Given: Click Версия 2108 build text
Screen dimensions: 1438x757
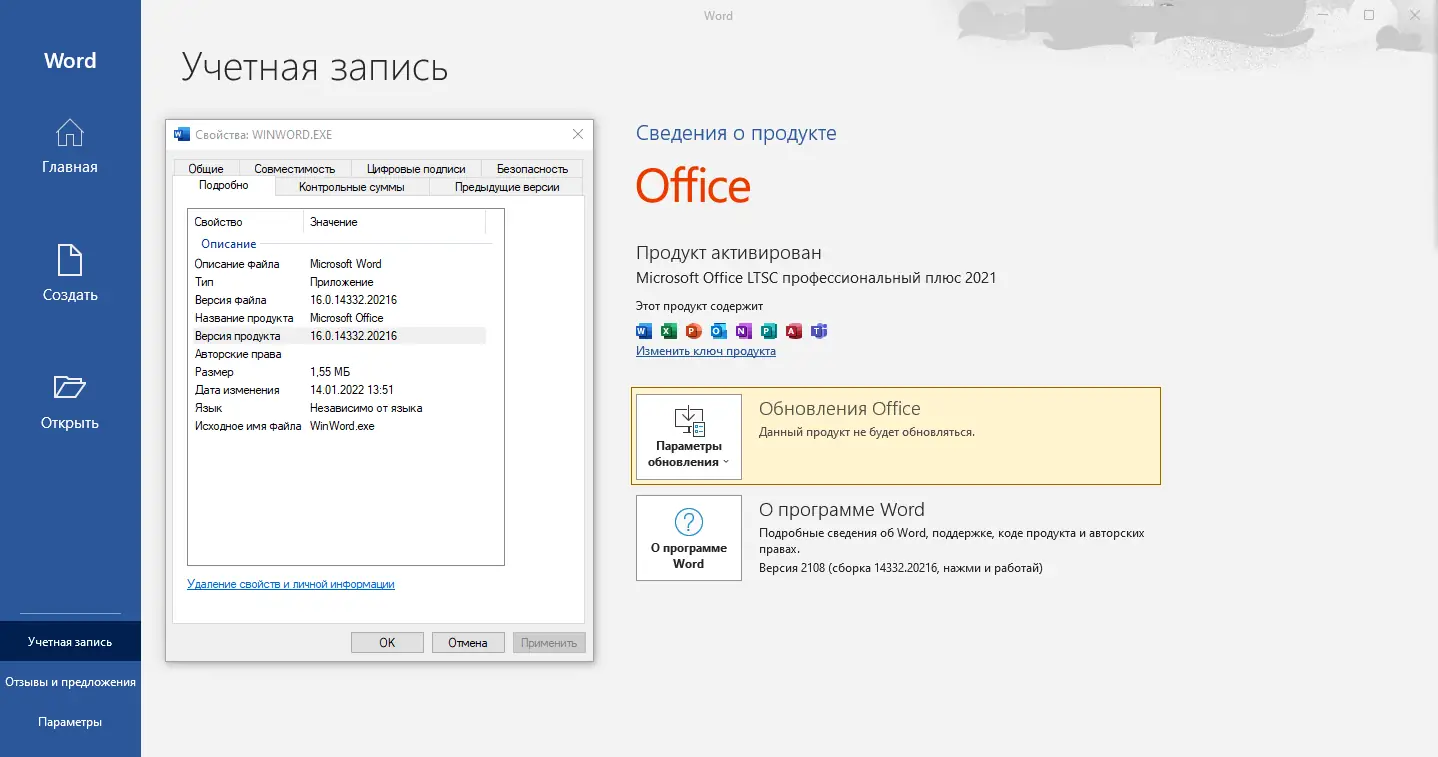Looking at the screenshot, I should point(901,568).
